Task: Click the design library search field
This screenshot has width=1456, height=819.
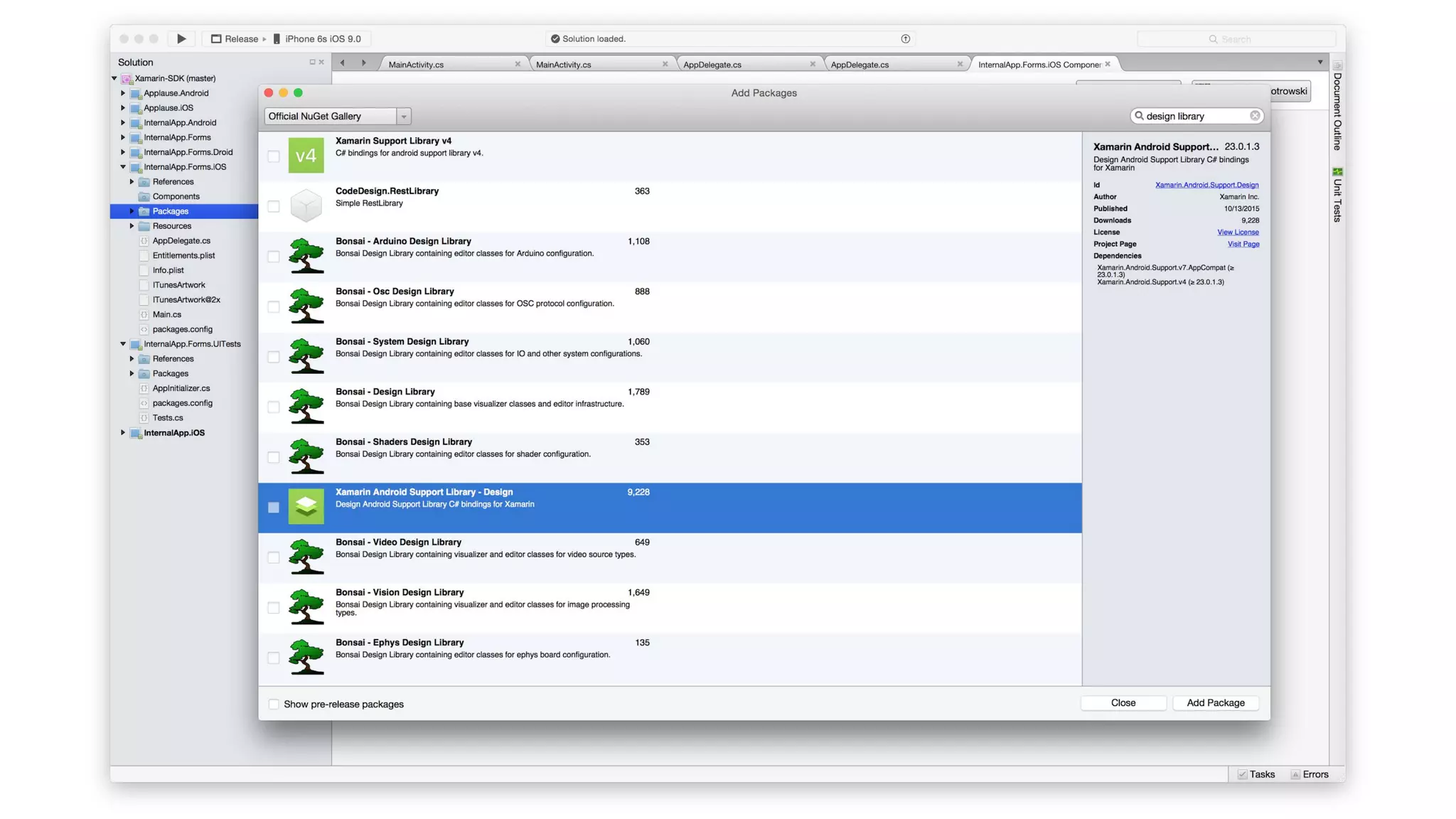Action: [x=1196, y=116]
